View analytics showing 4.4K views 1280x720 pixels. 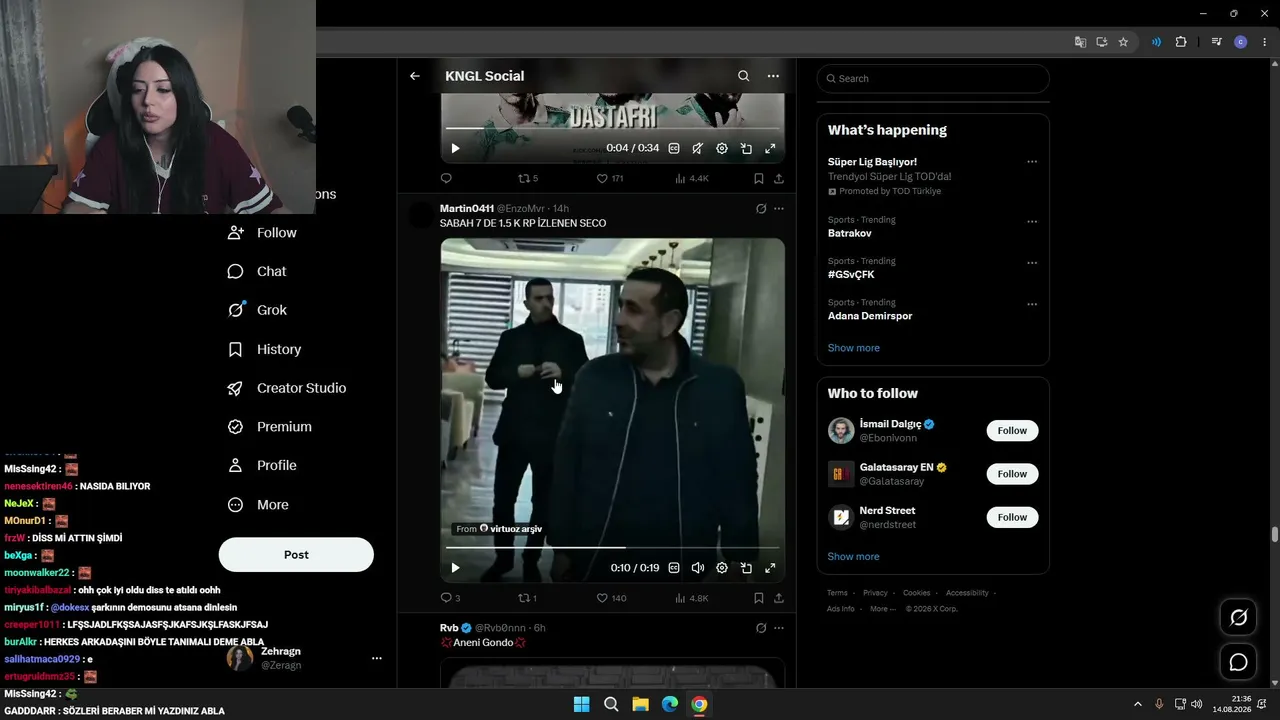coord(692,179)
